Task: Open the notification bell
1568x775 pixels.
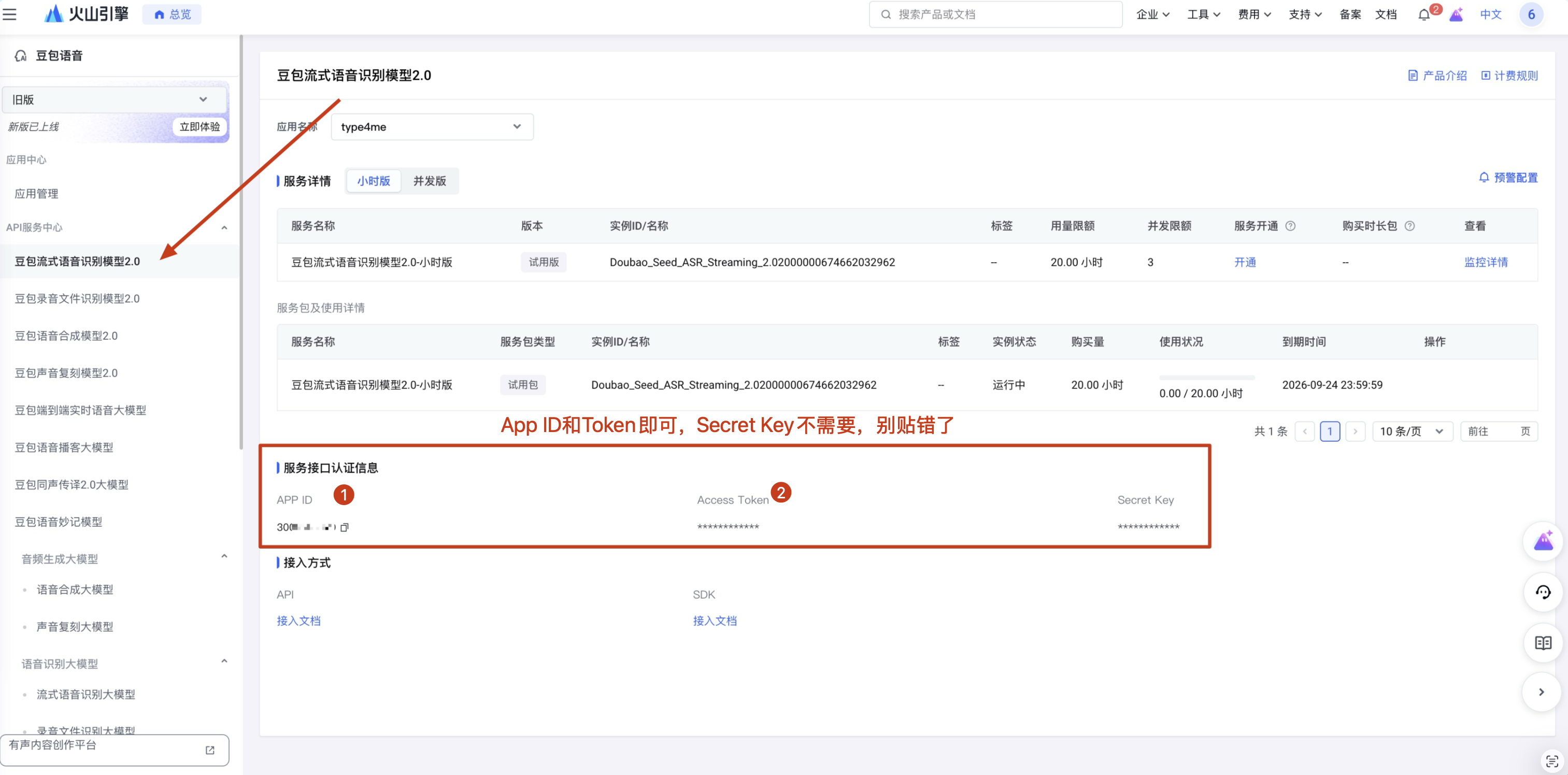Action: tap(1423, 15)
